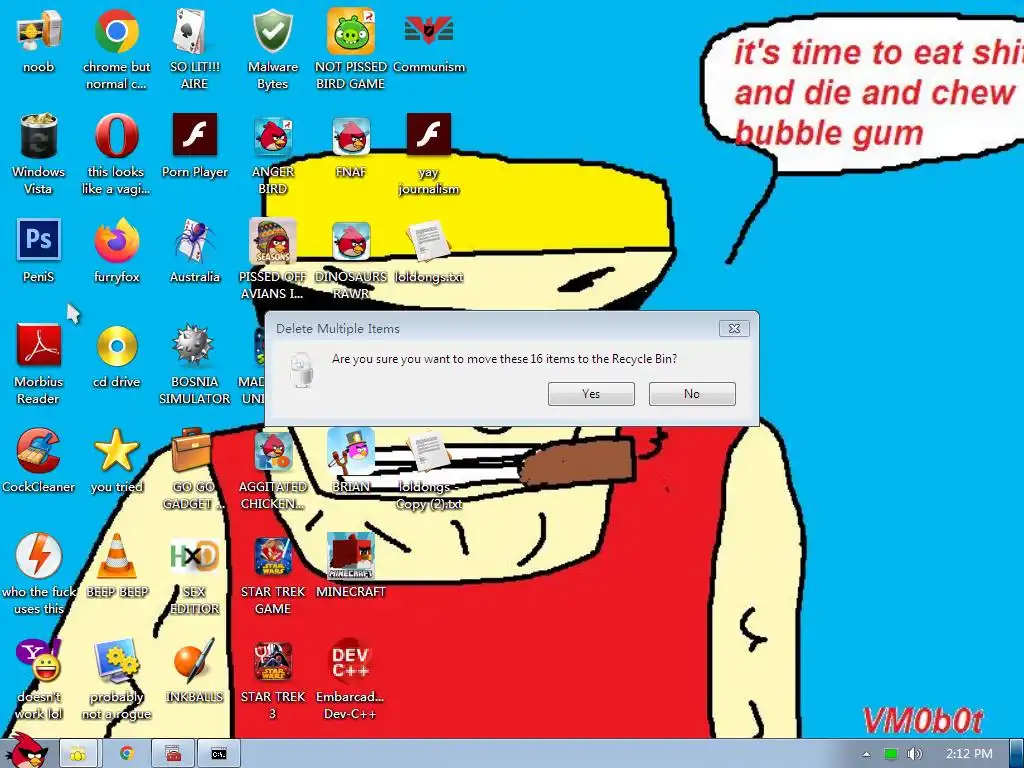Click the Photoshop 'Ps' desktop icon
The width and height of the screenshot is (1024, 768).
pos(39,240)
